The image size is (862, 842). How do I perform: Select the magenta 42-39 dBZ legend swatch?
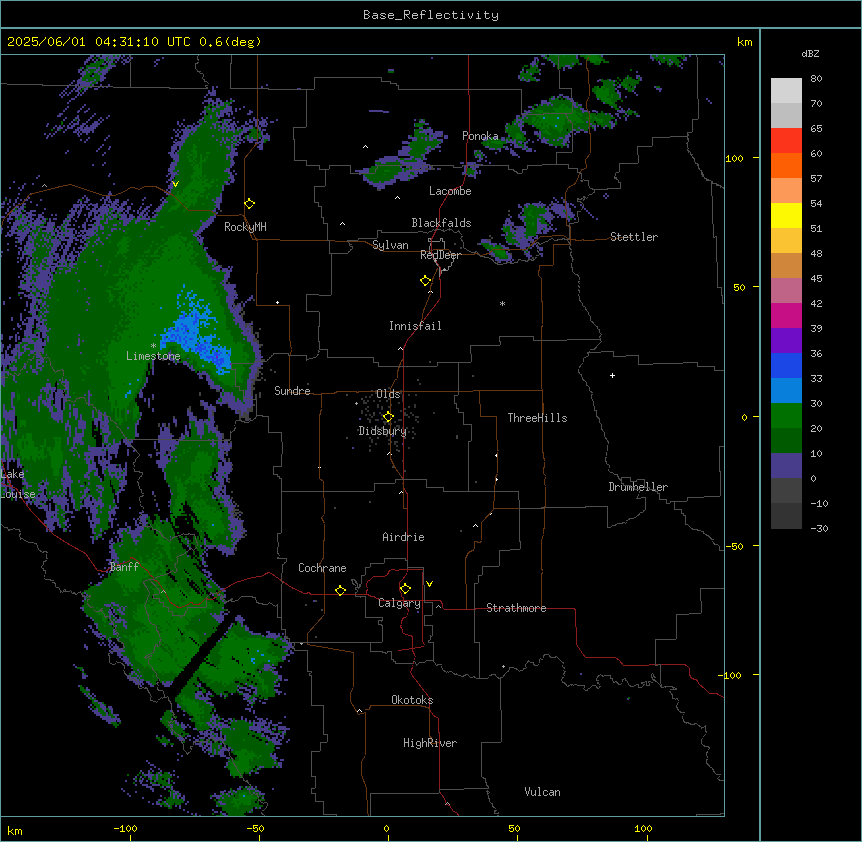click(786, 315)
